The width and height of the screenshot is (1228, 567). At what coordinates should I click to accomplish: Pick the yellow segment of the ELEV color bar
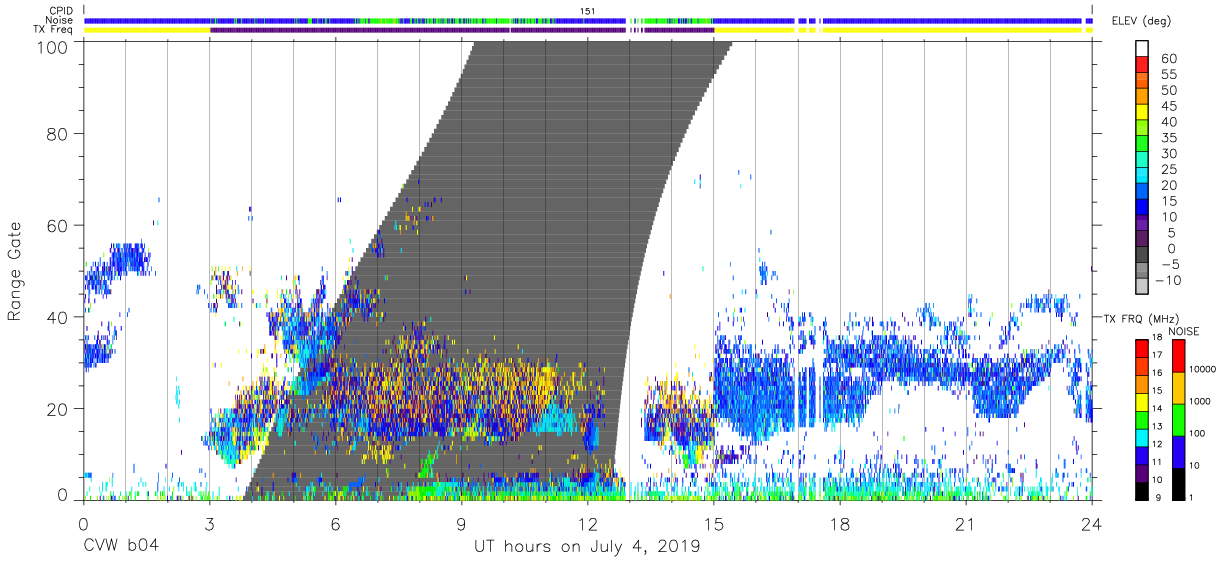point(1141,112)
